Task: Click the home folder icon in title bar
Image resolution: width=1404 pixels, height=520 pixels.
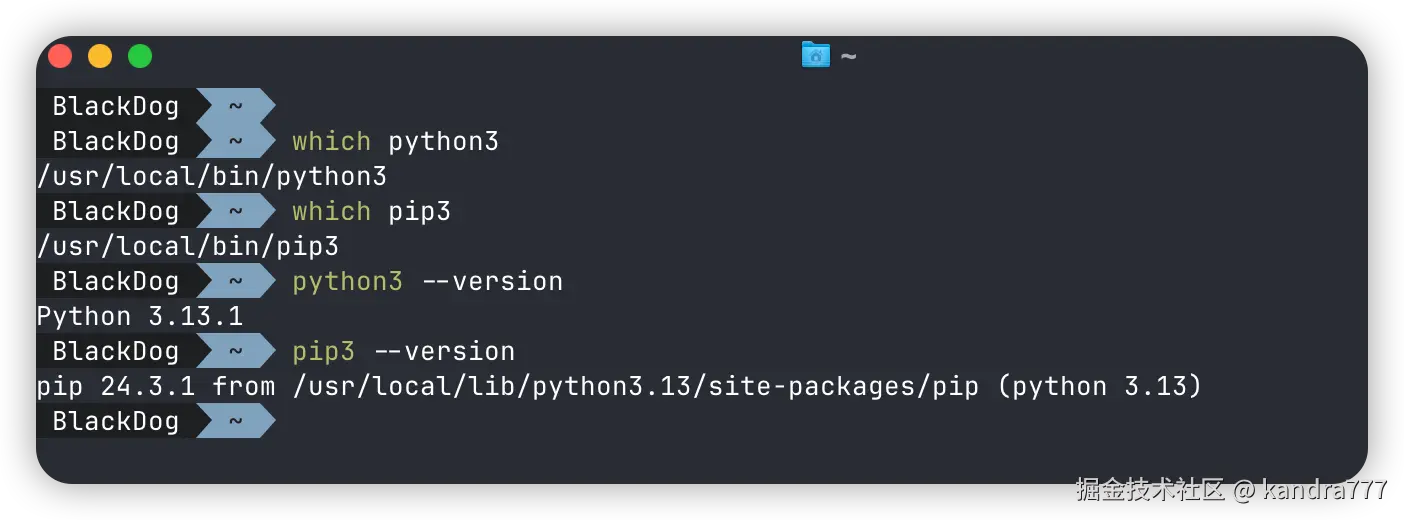Action: [x=816, y=55]
